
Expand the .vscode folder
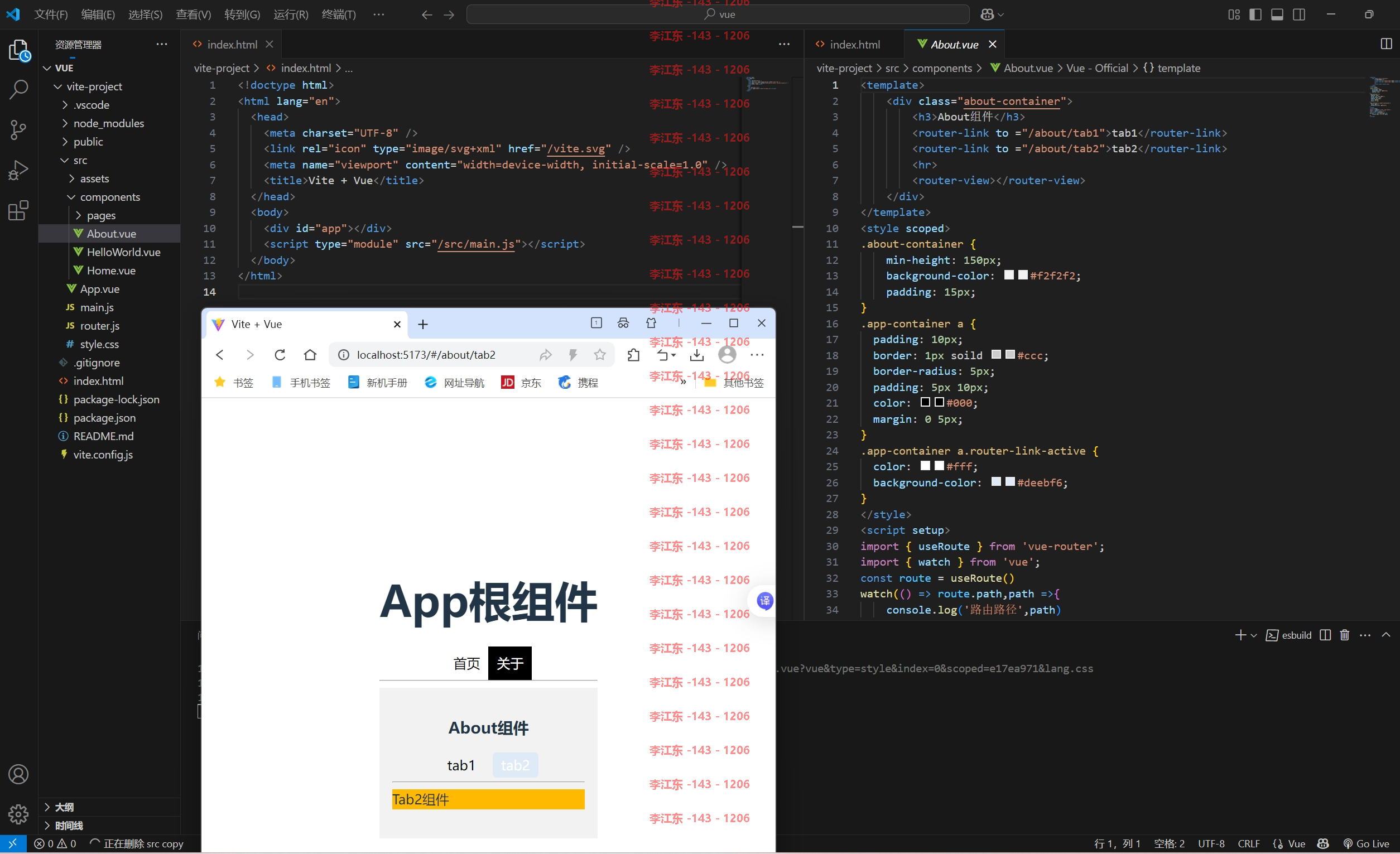coord(65,105)
